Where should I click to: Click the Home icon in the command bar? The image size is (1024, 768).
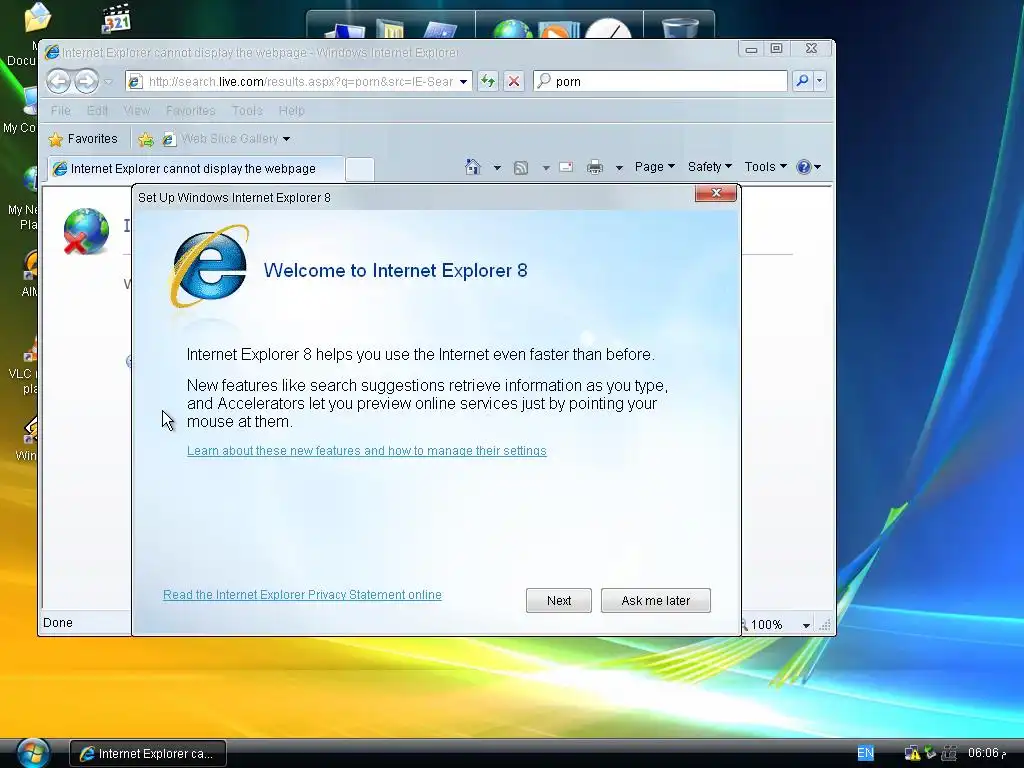(472, 167)
